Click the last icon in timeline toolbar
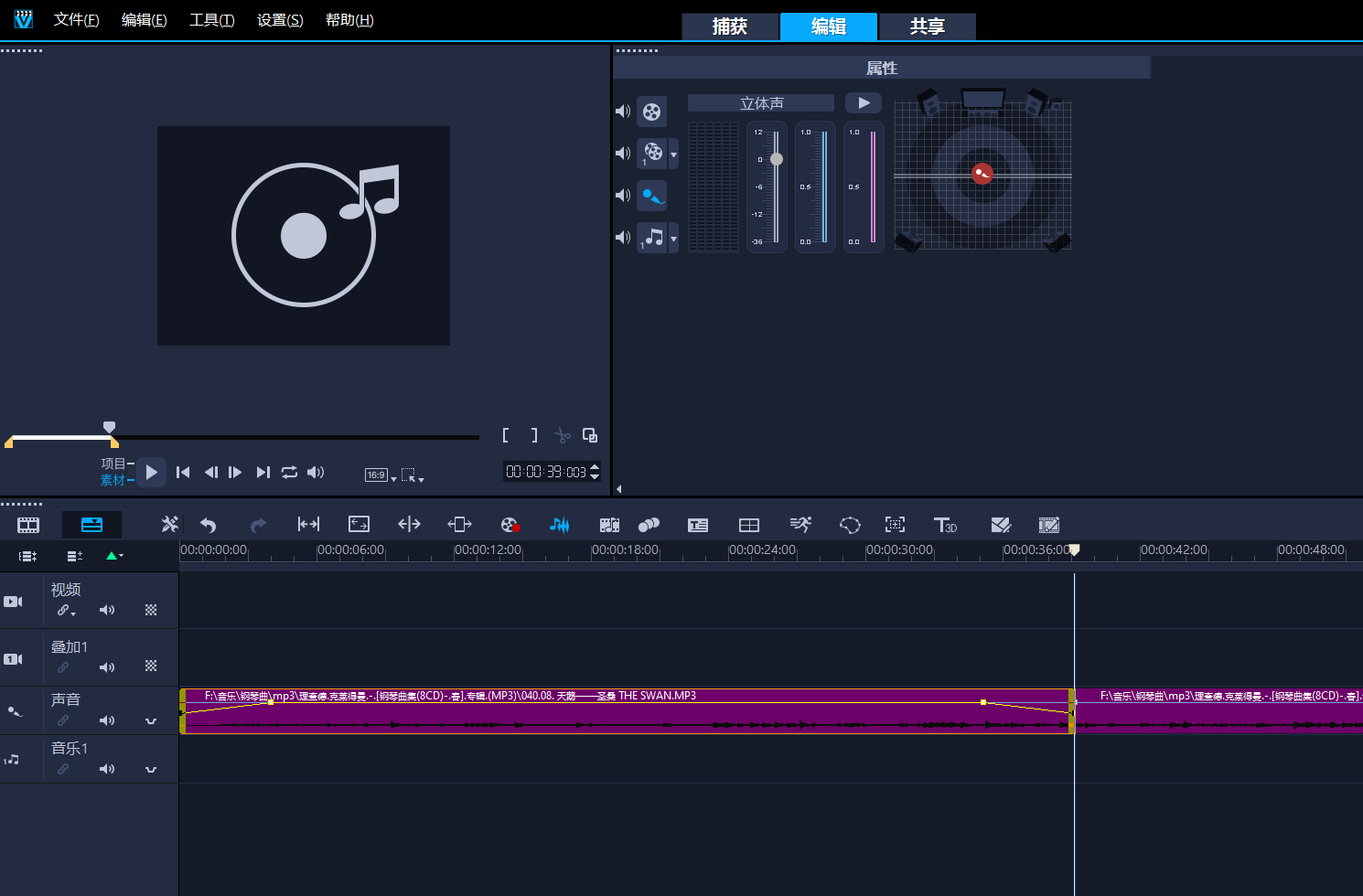1363x896 pixels. pyautogui.click(x=1049, y=525)
